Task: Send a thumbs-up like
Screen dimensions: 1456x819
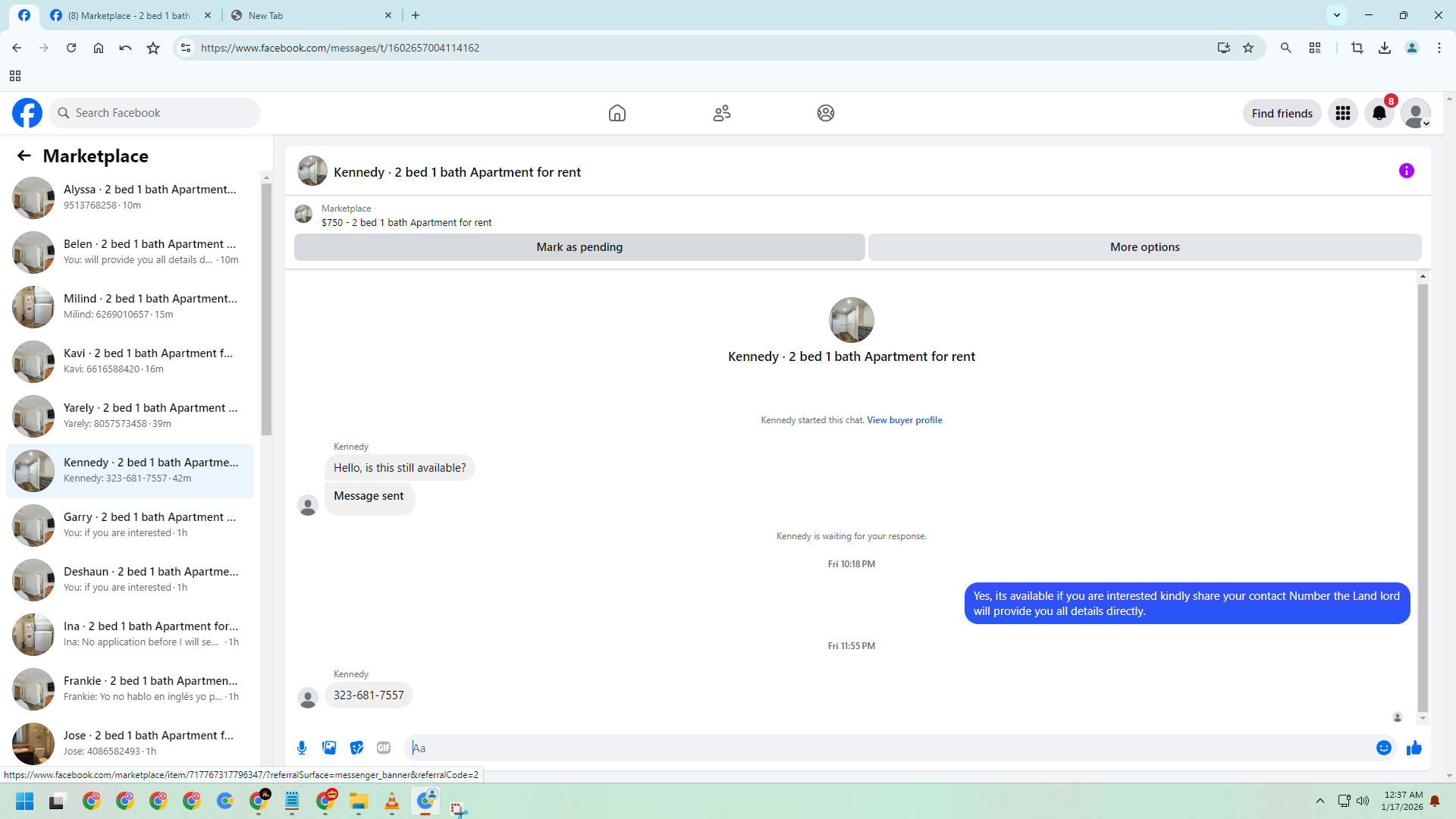Action: pyautogui.click(x=1414, y=748)
